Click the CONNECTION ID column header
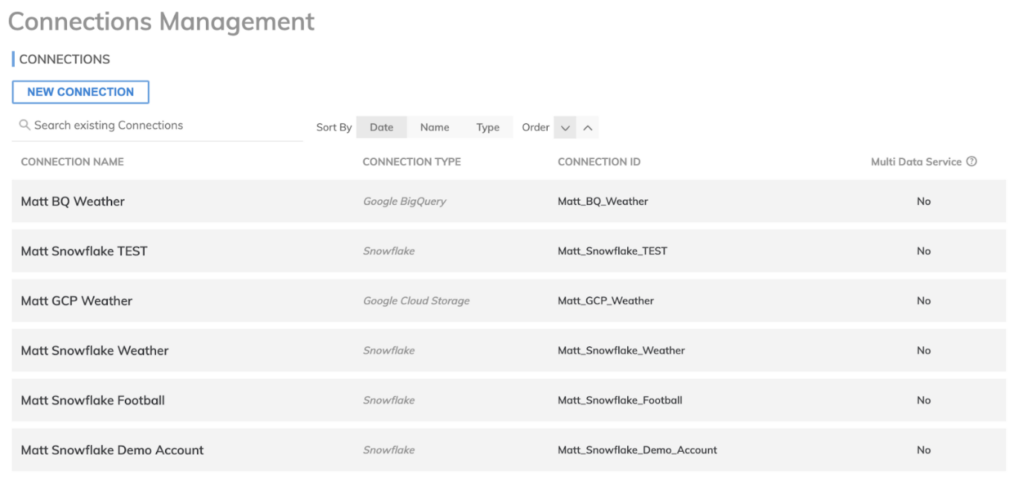This screenshot has height=495, width=1024. point(598,162)
